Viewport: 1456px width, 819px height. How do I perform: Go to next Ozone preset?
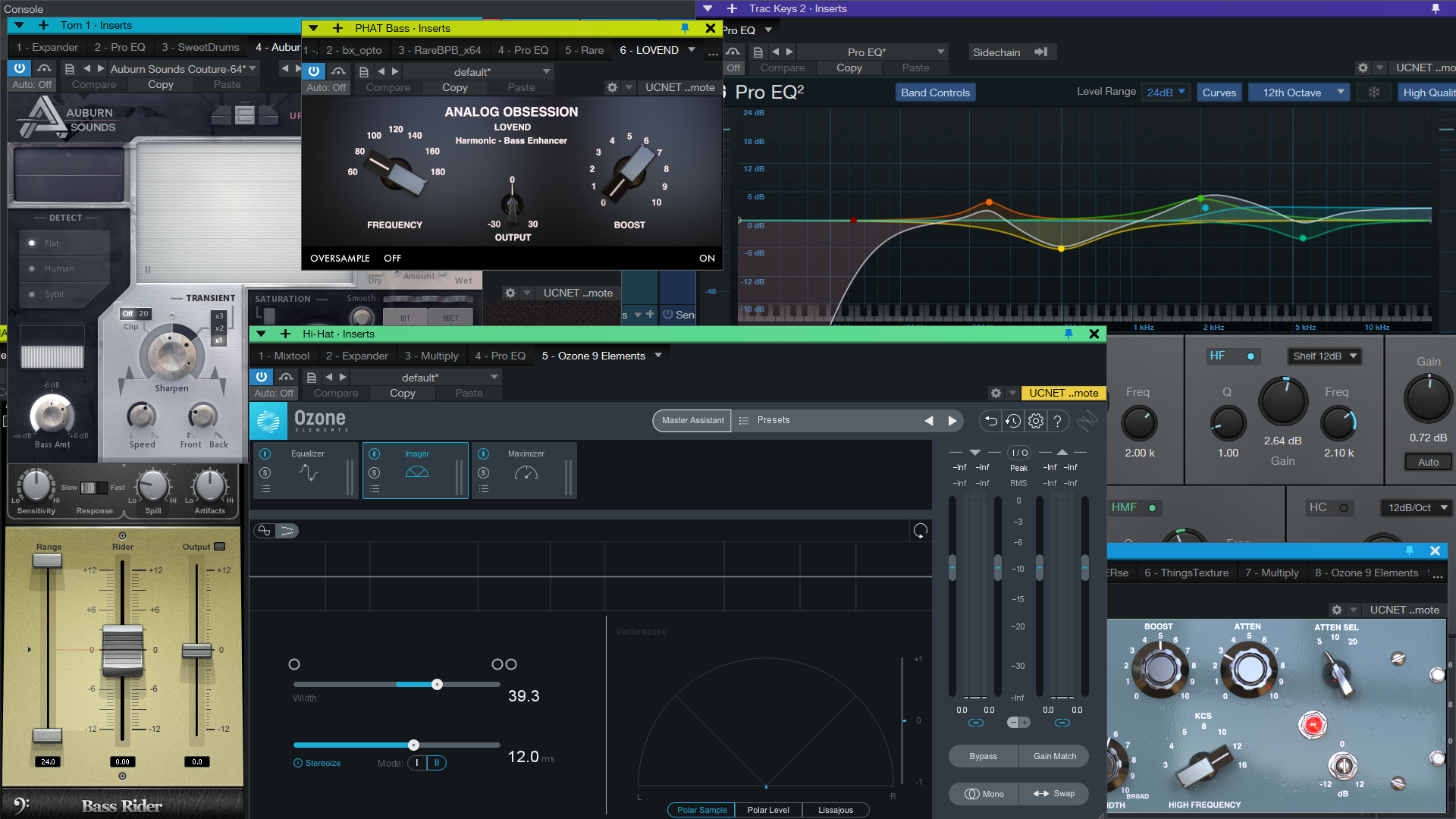pyautogui.click(x=952, y=421)
